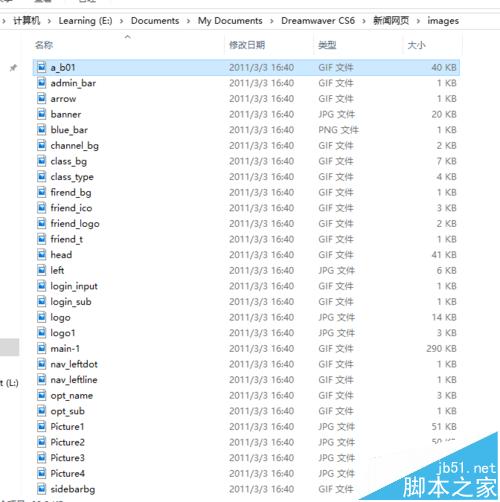Click the friend_ico file icon
The width and height of the screenshot is (500, 502).
[41, 208]
